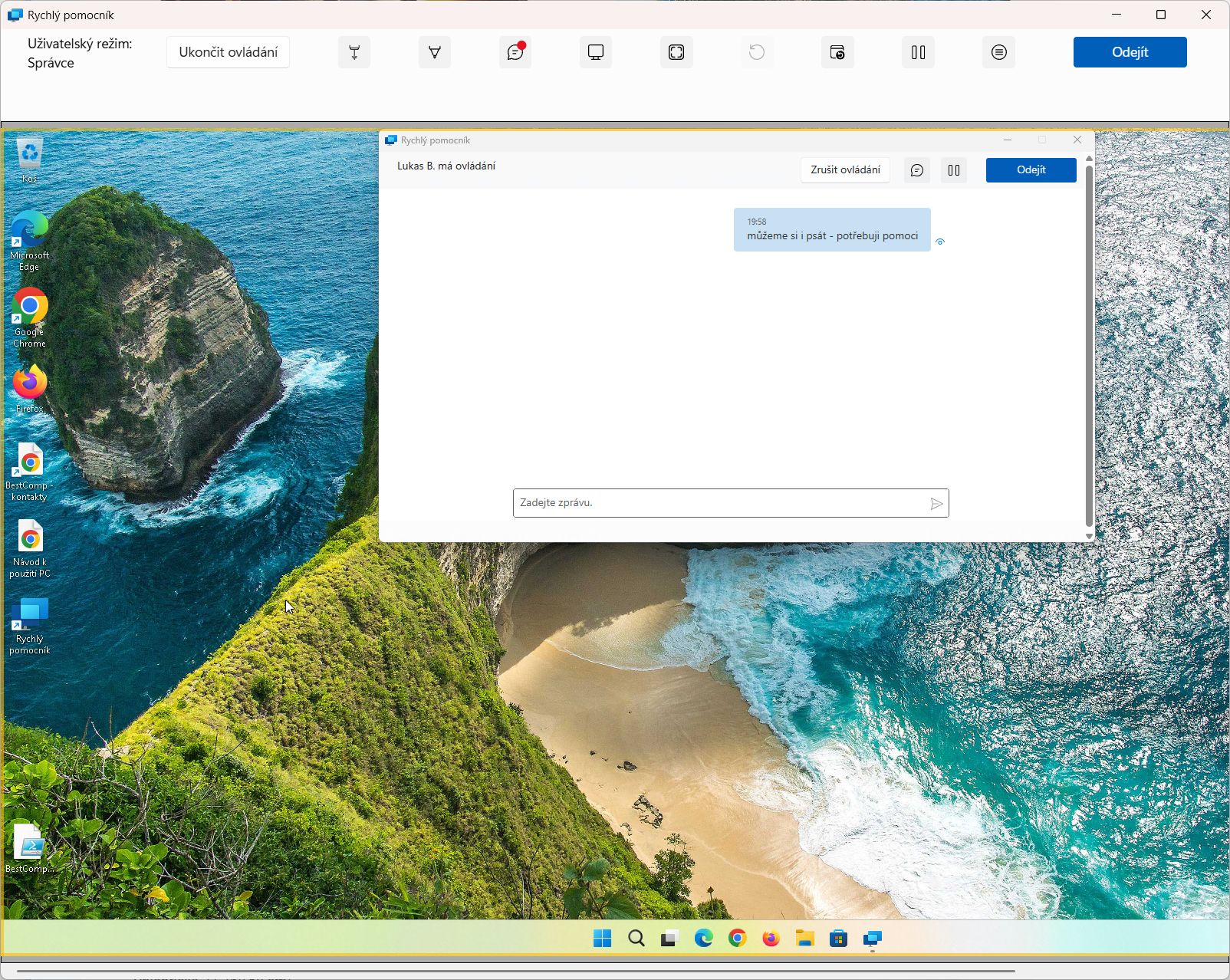Select Návod k použití PC shortcut
The height and width of the screenshot is (980, 1230).
coord(29,548)
